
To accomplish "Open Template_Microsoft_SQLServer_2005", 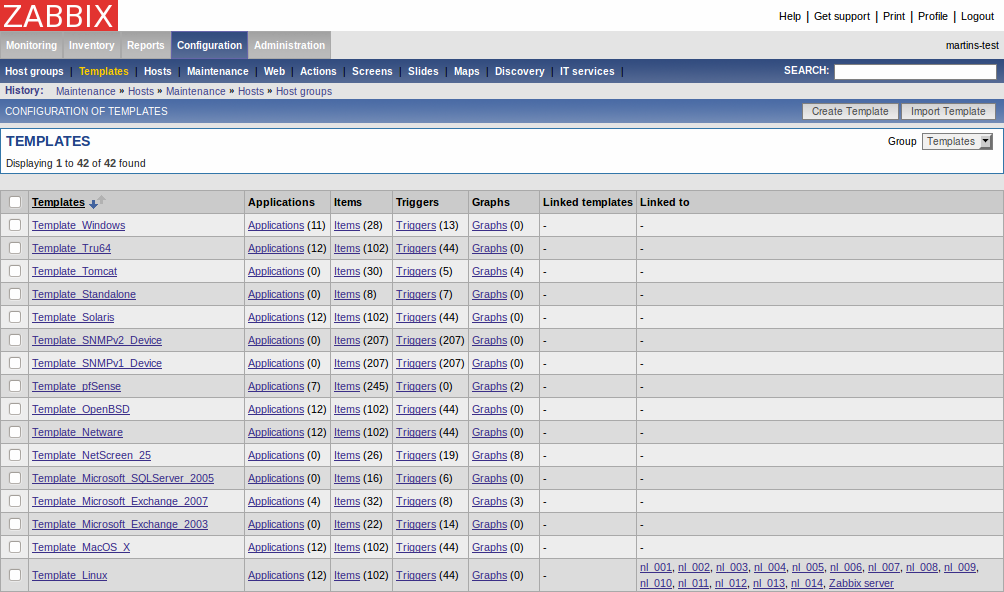I will coord(123,478).
